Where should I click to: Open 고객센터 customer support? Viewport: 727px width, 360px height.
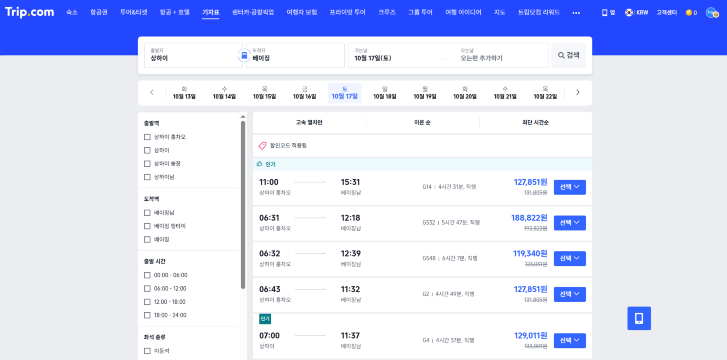pyautogui.click(x=667, y=13)
